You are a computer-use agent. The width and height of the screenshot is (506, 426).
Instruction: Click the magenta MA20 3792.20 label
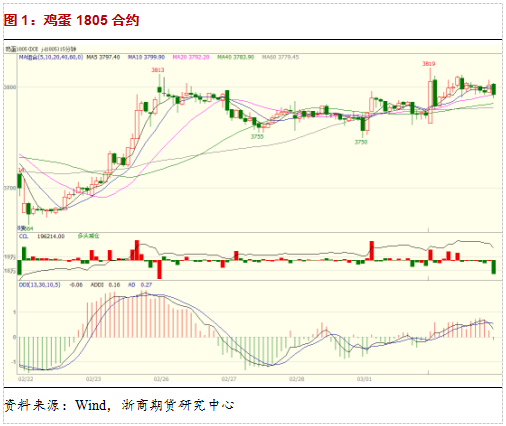pos(191,57)
